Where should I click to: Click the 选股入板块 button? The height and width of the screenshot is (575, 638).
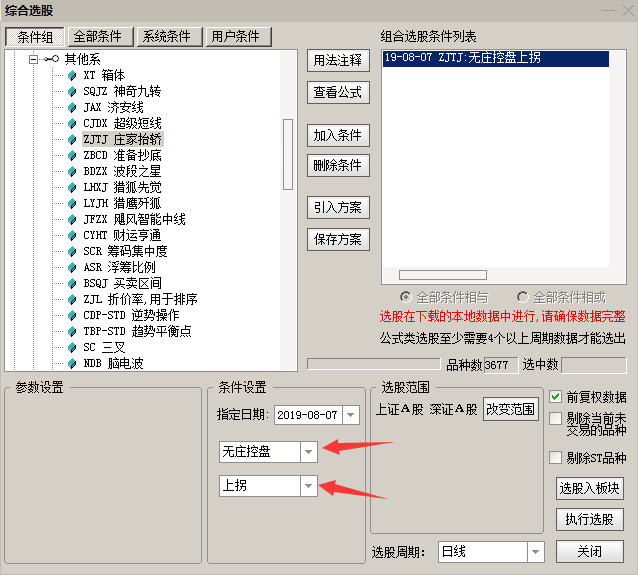pos(590,488)
